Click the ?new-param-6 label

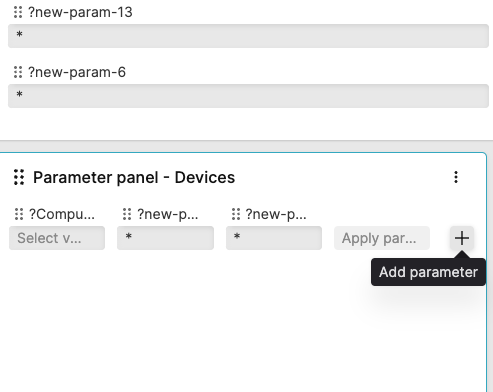tap(77, 72)
